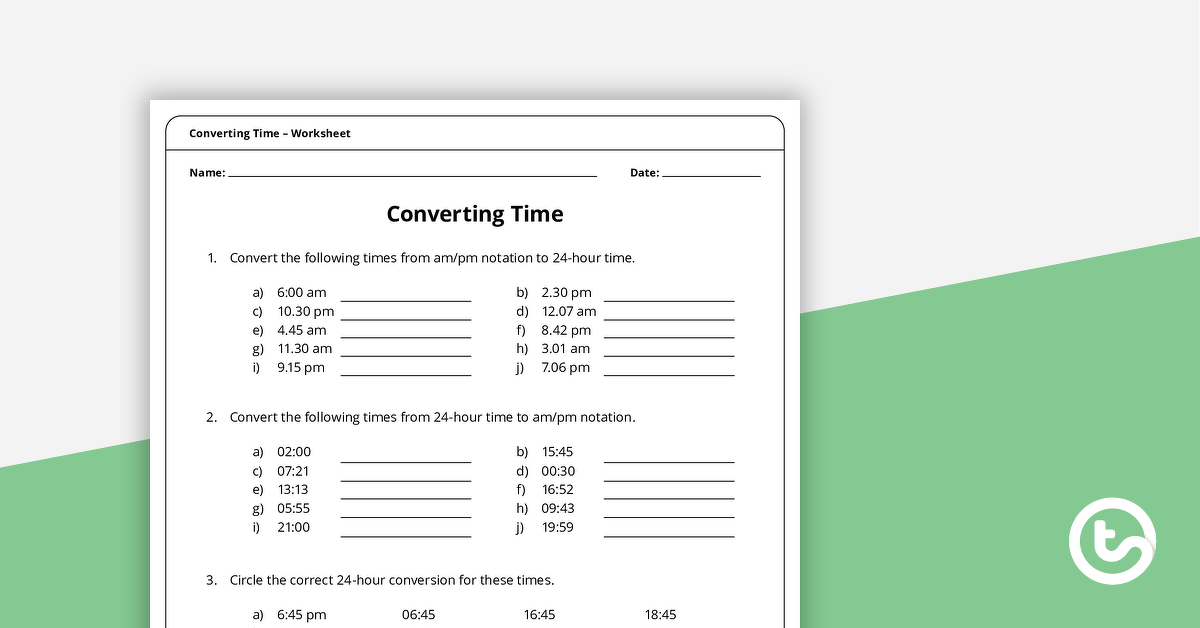Select the answer line beside 15:45
Image resolution: width=1200 pixels, height=628 pixels.
(x=669, y=458)
